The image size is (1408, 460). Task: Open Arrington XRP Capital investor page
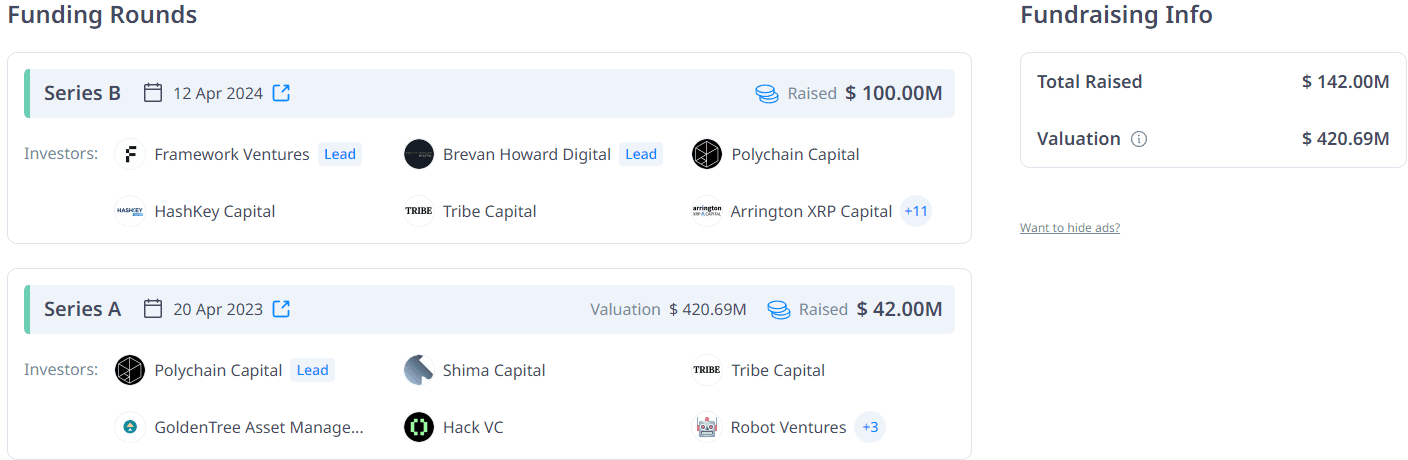[x=811, y=211]
